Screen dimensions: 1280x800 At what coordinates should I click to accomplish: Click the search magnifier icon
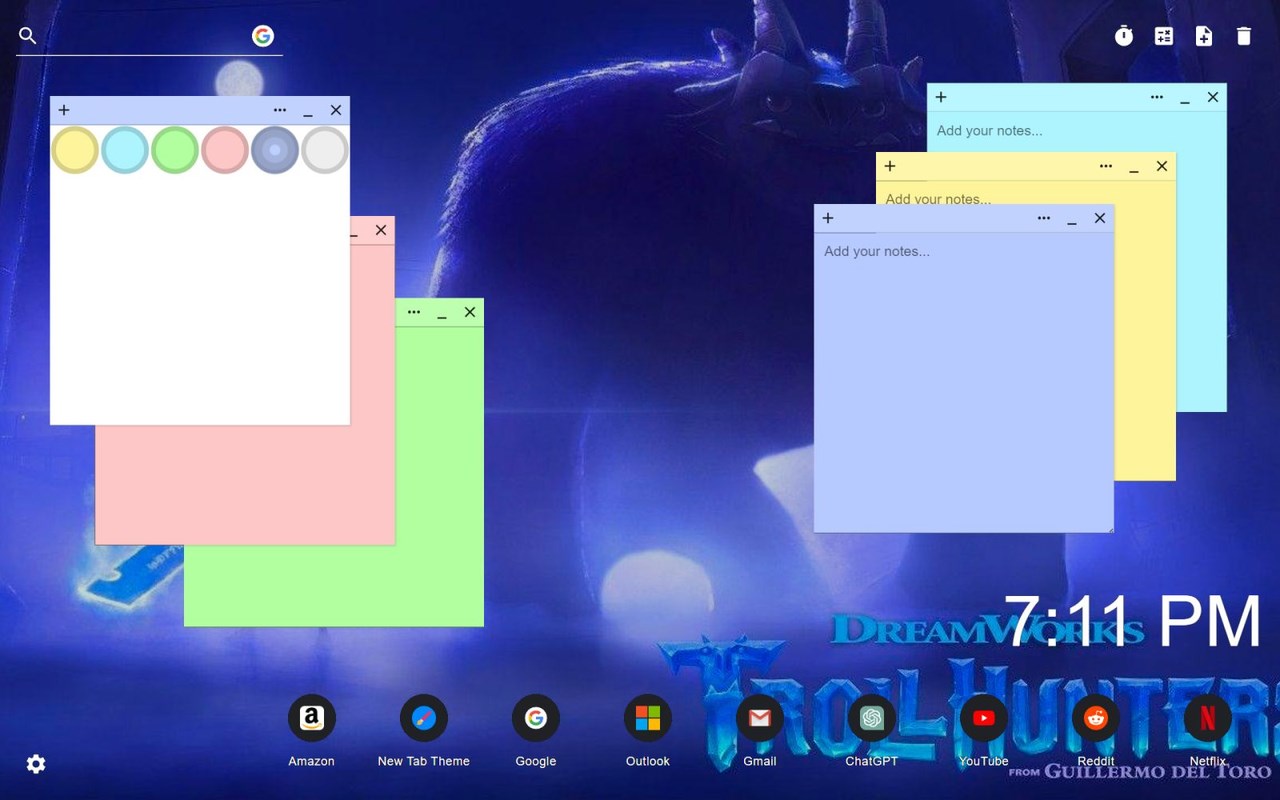28,36
